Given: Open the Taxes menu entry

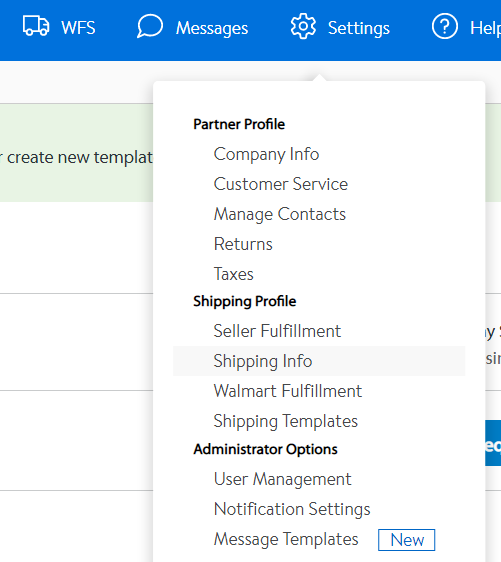Looking at the screenshot, I should [233, 274].
